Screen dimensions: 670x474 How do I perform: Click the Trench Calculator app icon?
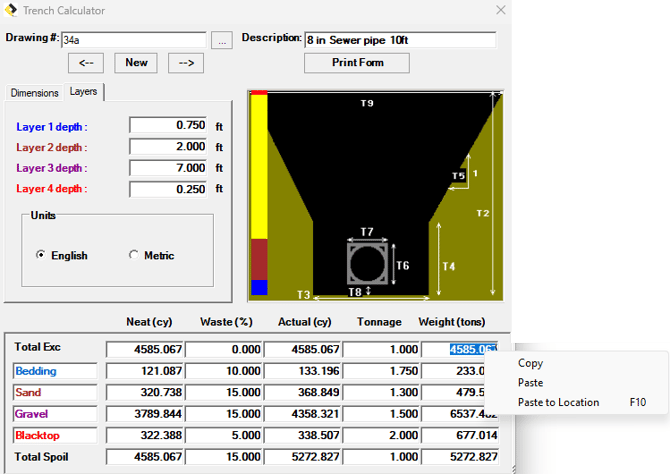11,10
